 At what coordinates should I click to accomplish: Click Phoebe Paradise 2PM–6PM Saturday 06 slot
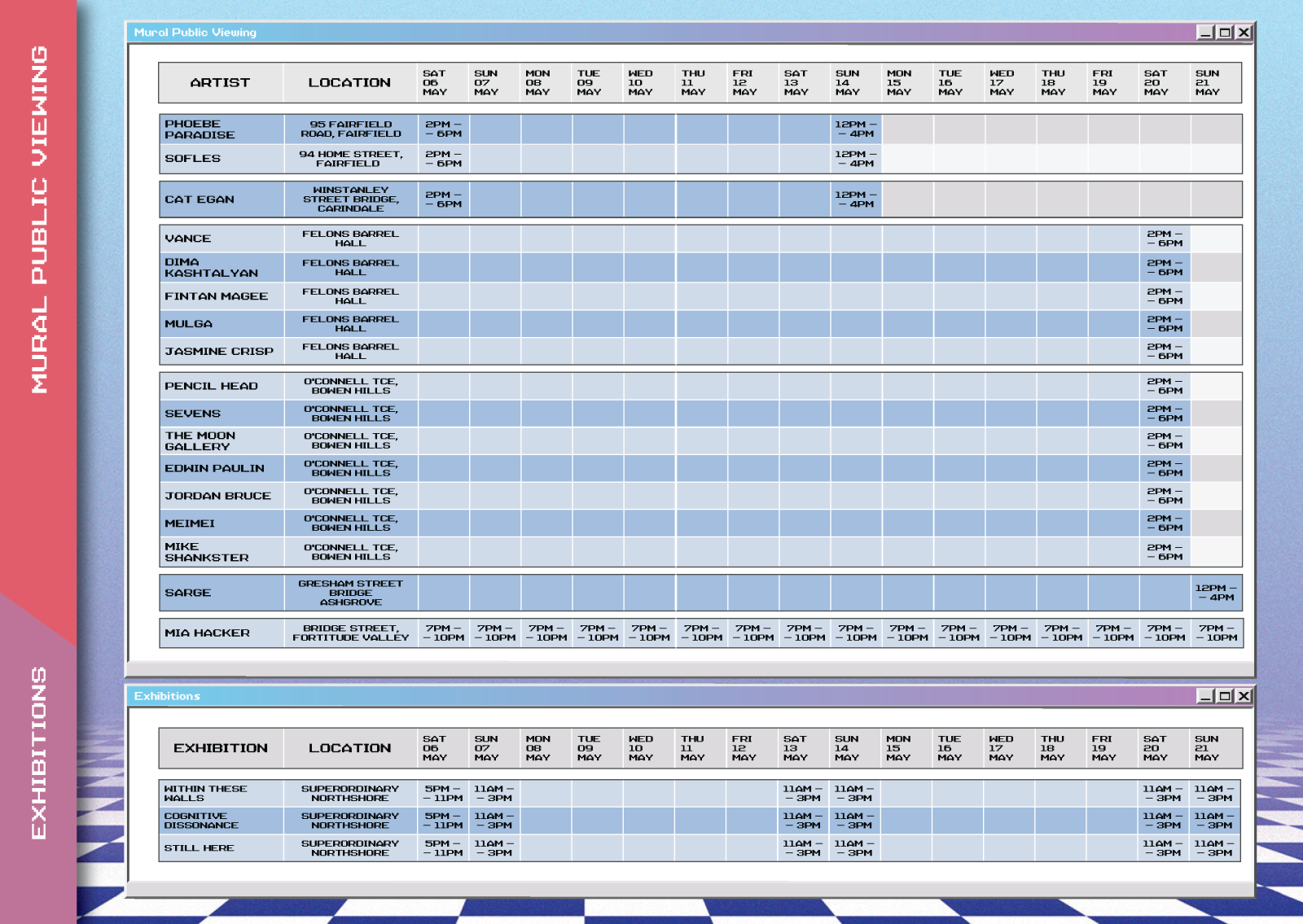point(444,129)
